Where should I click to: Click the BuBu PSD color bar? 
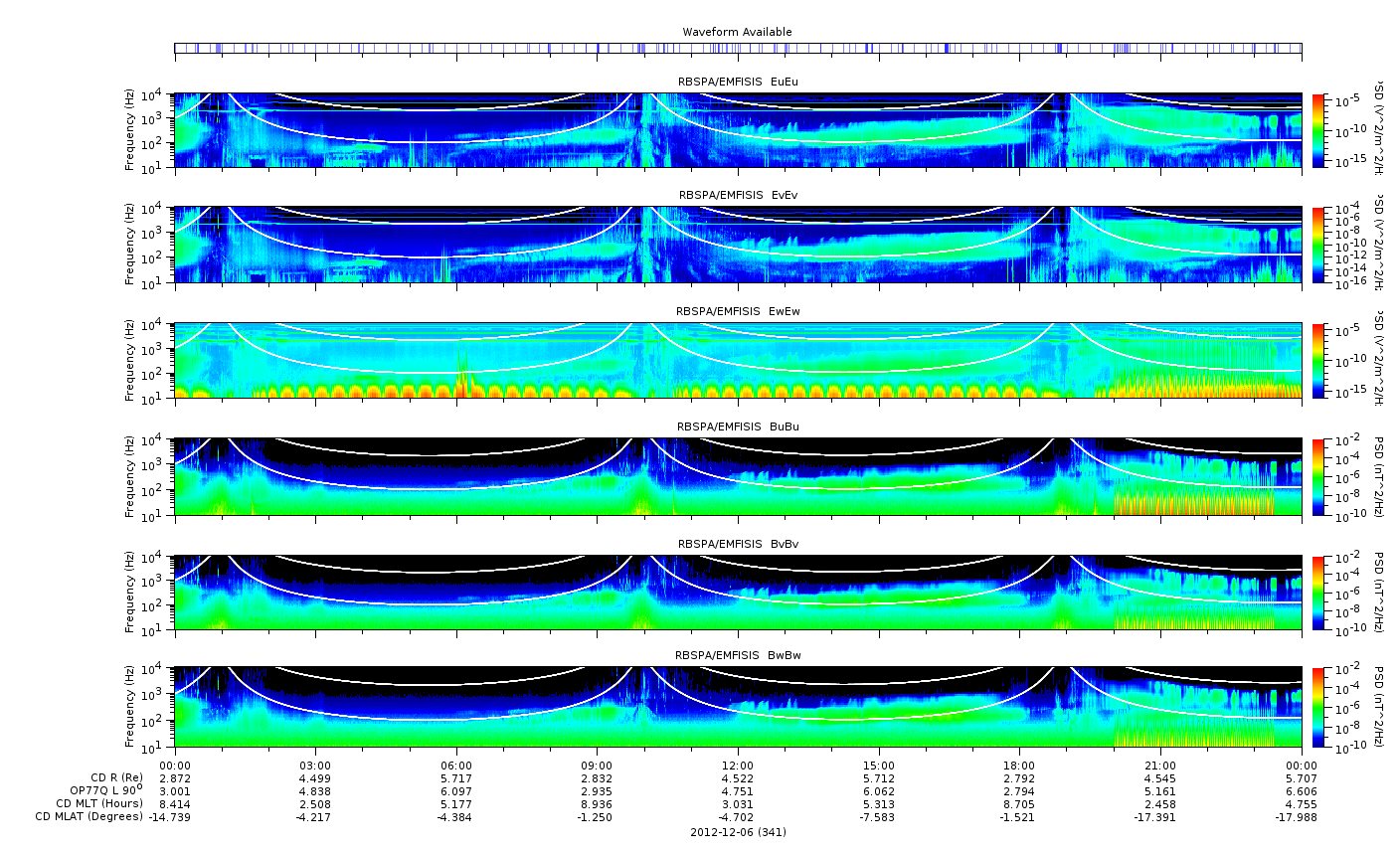[x=1318, y=476]
